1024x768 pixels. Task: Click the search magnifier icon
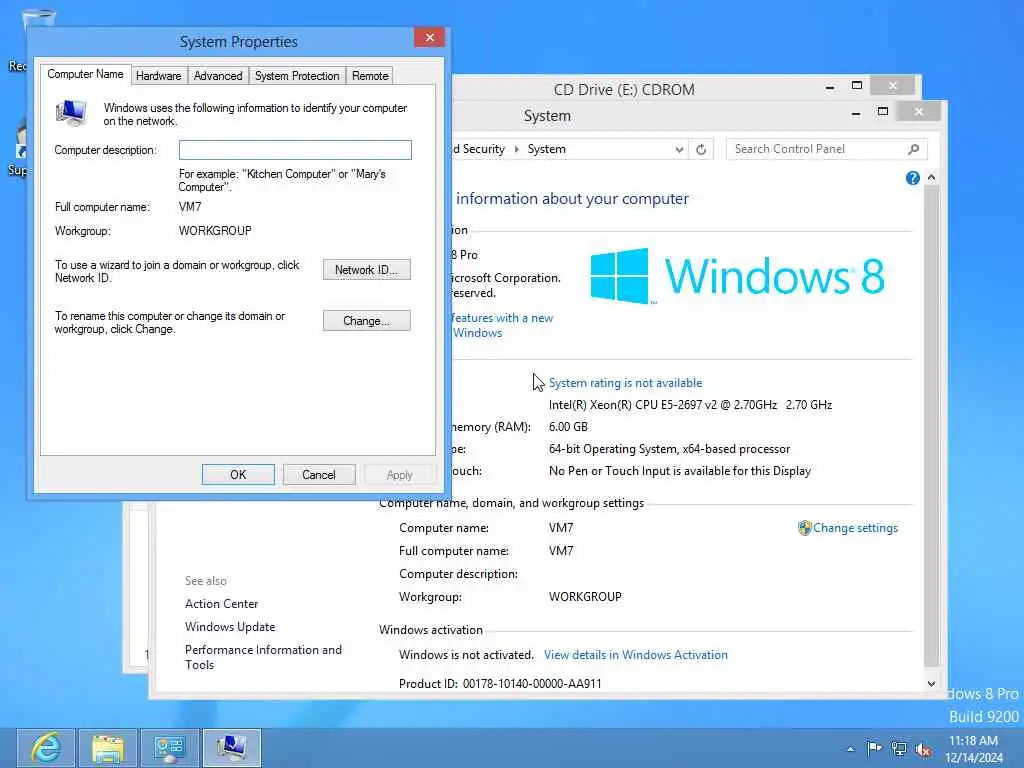tap(914, 150)
